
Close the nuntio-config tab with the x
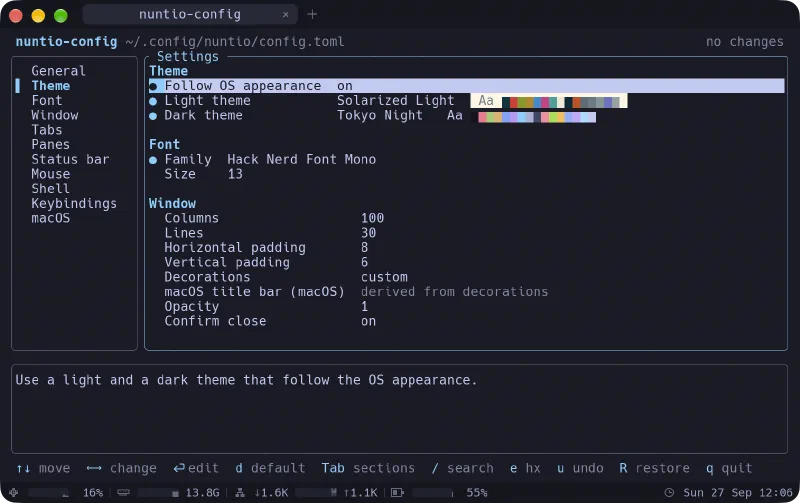pos(286,15)
